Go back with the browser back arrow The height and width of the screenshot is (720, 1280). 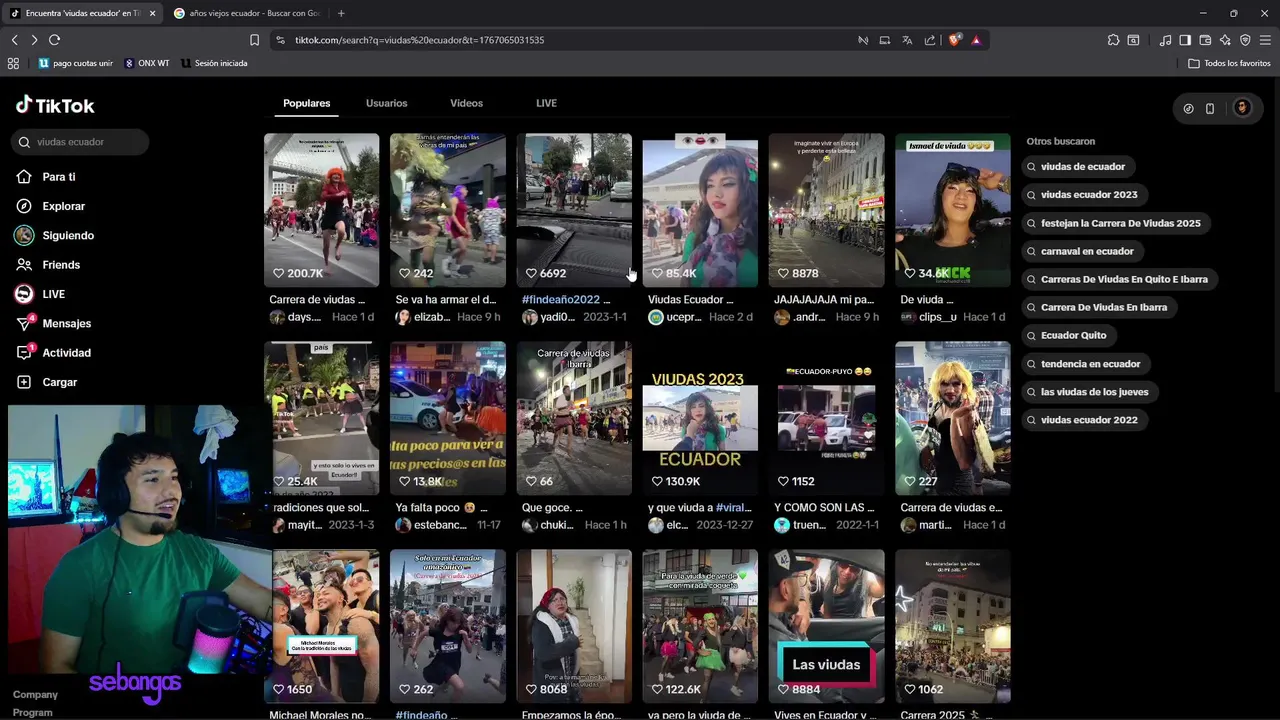pyautogui.click(x=14, y=40)
